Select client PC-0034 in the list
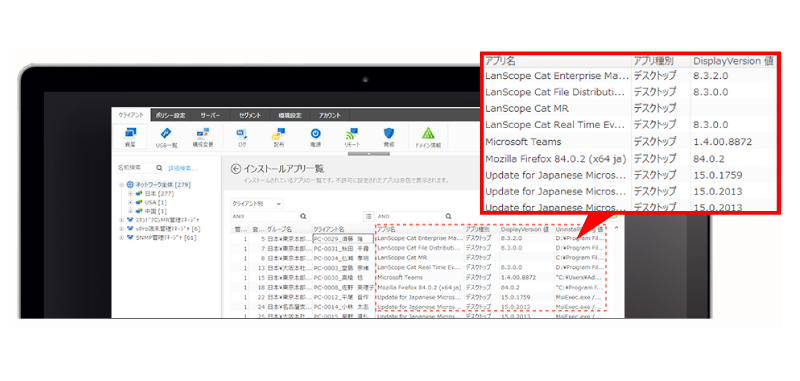 coord(343,258)
